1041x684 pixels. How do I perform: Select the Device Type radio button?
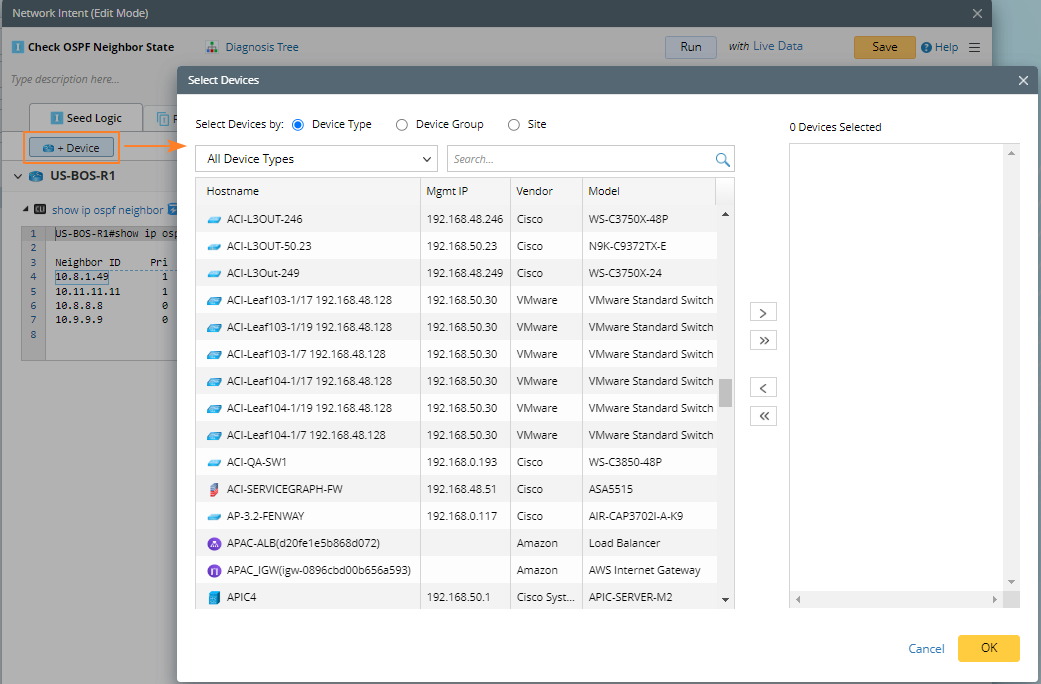click(x=298, y=125)
